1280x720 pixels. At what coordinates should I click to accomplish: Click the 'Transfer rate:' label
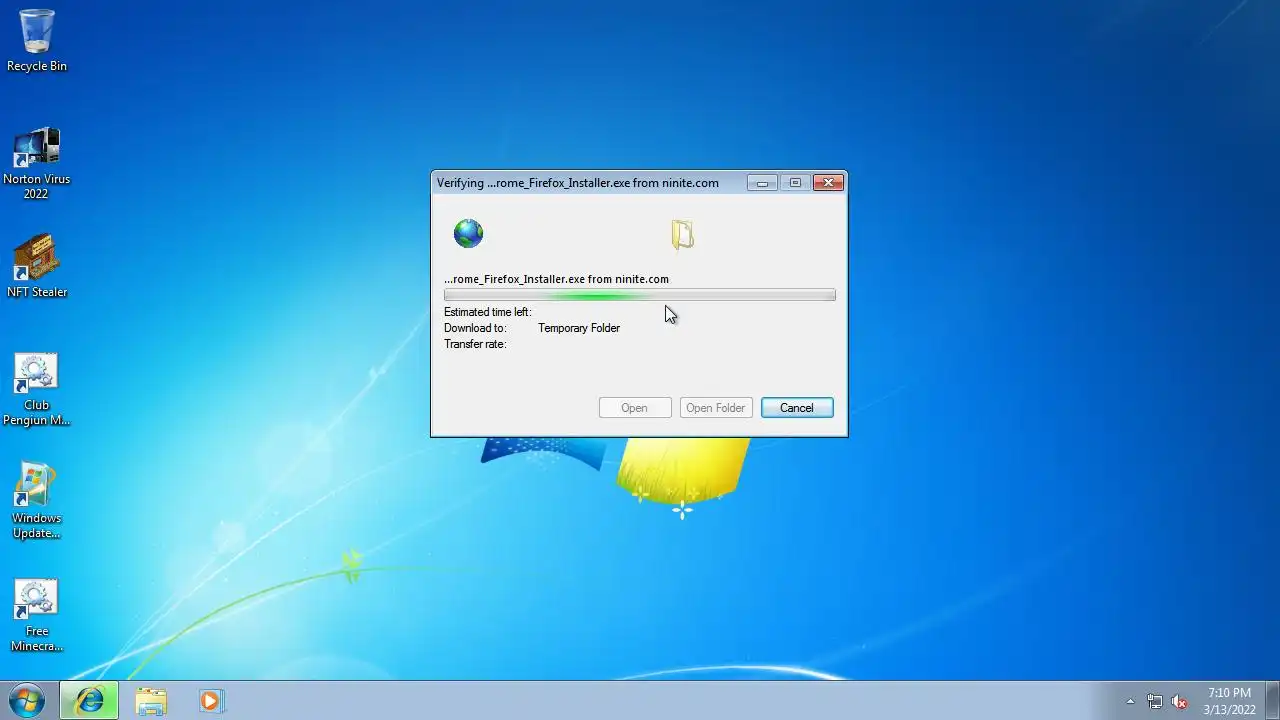pos(475,344)
